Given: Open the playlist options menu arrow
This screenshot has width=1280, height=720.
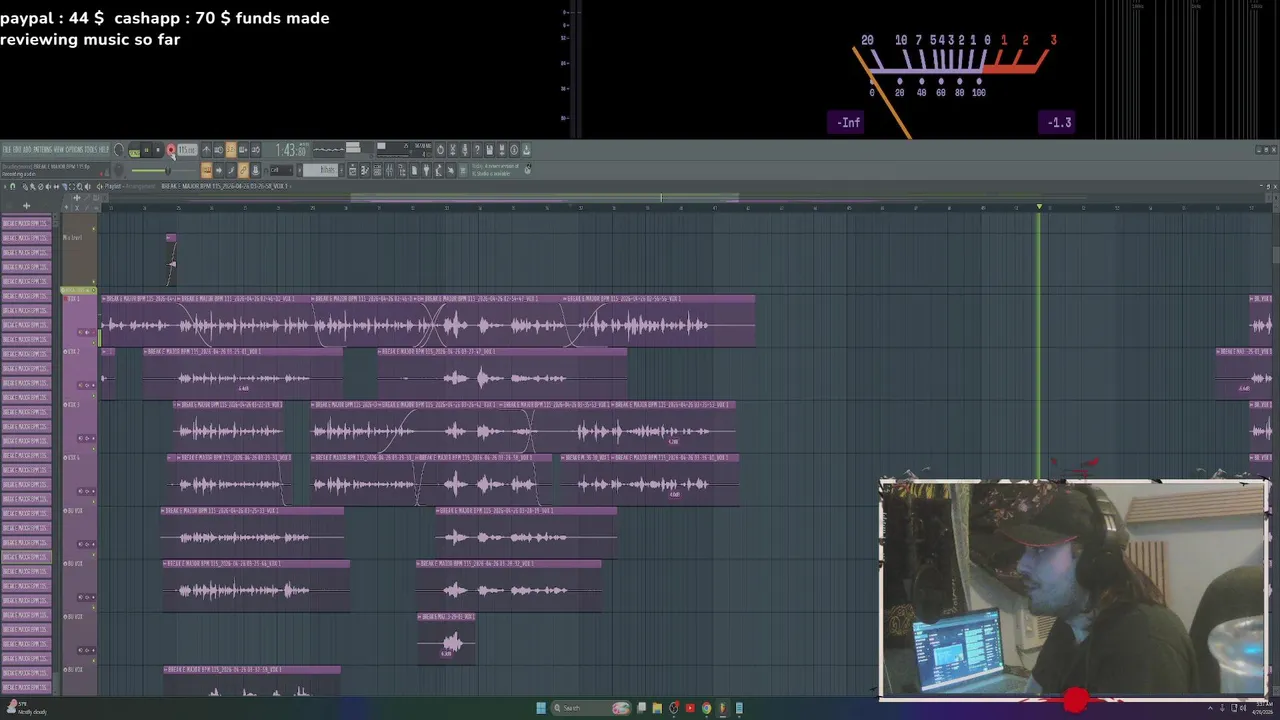Looking at the screenshot, I should (5, 186).
